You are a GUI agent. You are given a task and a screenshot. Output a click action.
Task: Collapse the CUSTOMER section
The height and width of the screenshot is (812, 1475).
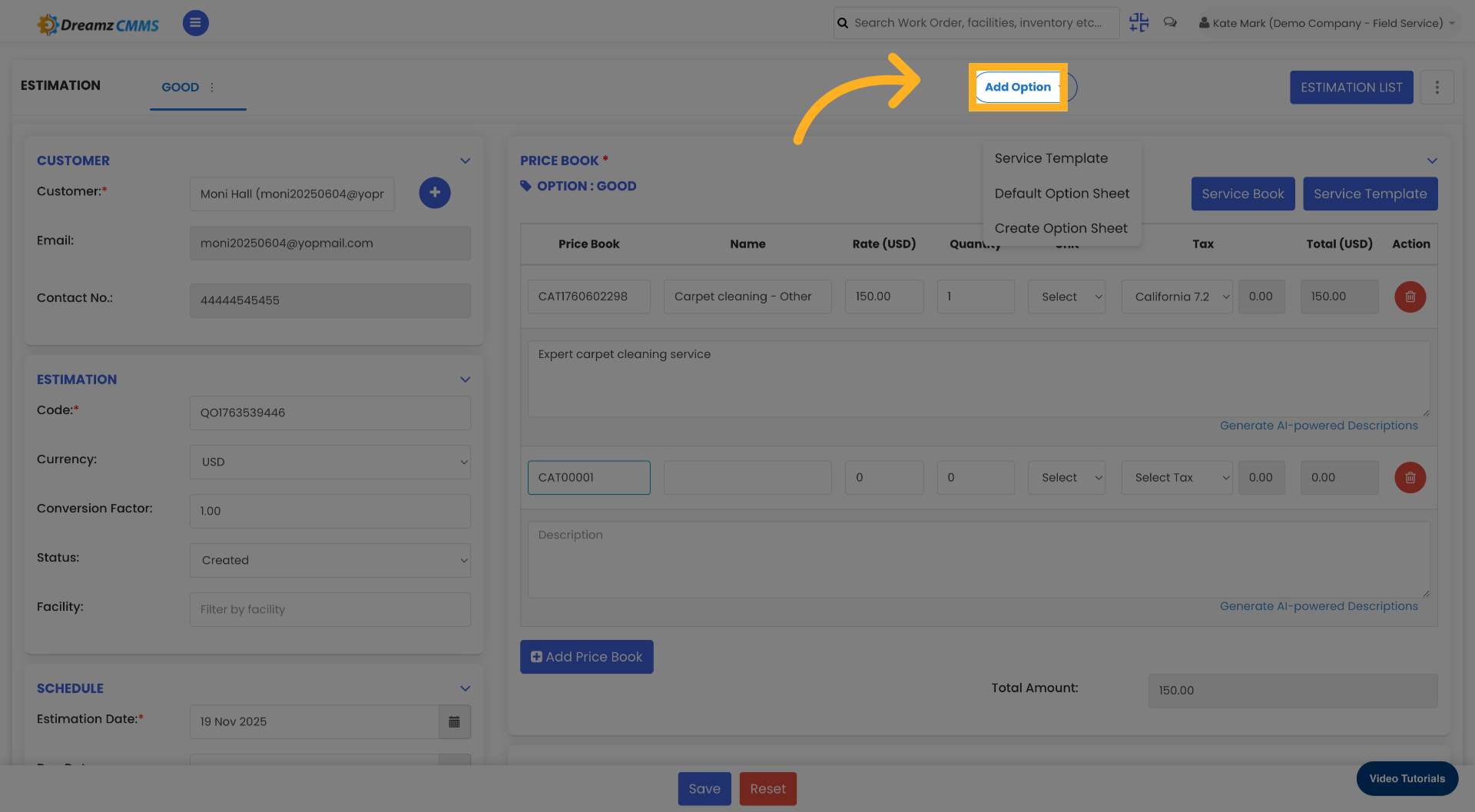465,161
